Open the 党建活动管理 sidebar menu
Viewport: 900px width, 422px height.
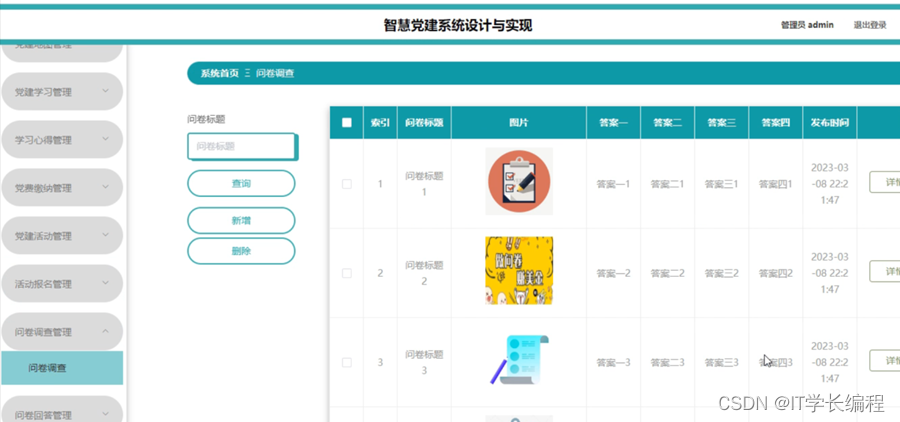(x=62, y=236)
